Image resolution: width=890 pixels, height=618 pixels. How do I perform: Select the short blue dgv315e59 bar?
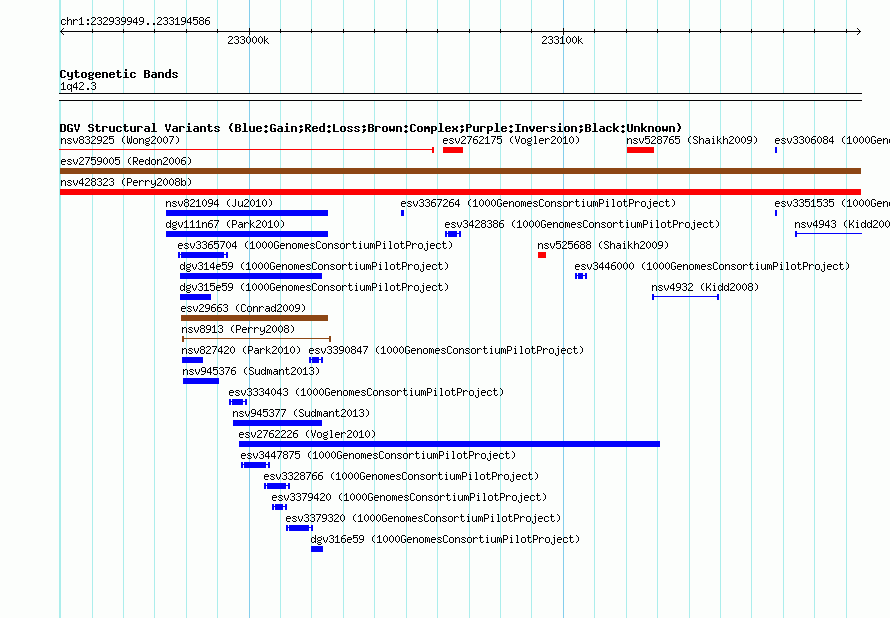(195, 297)
